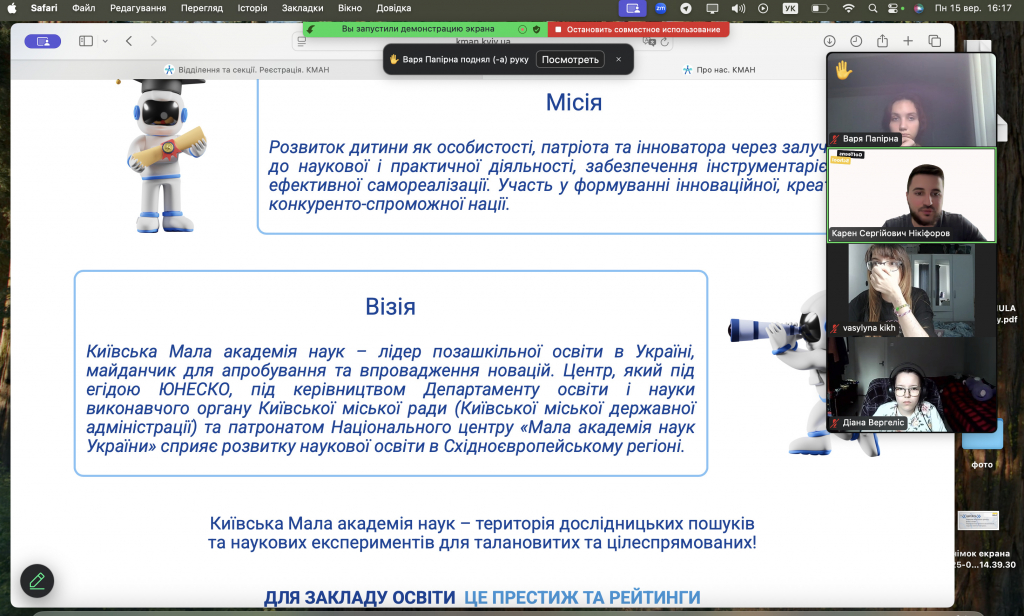Viewport: 1024px width, 616px height.
Task: Click the Місія heading
Action: [574, 103]
